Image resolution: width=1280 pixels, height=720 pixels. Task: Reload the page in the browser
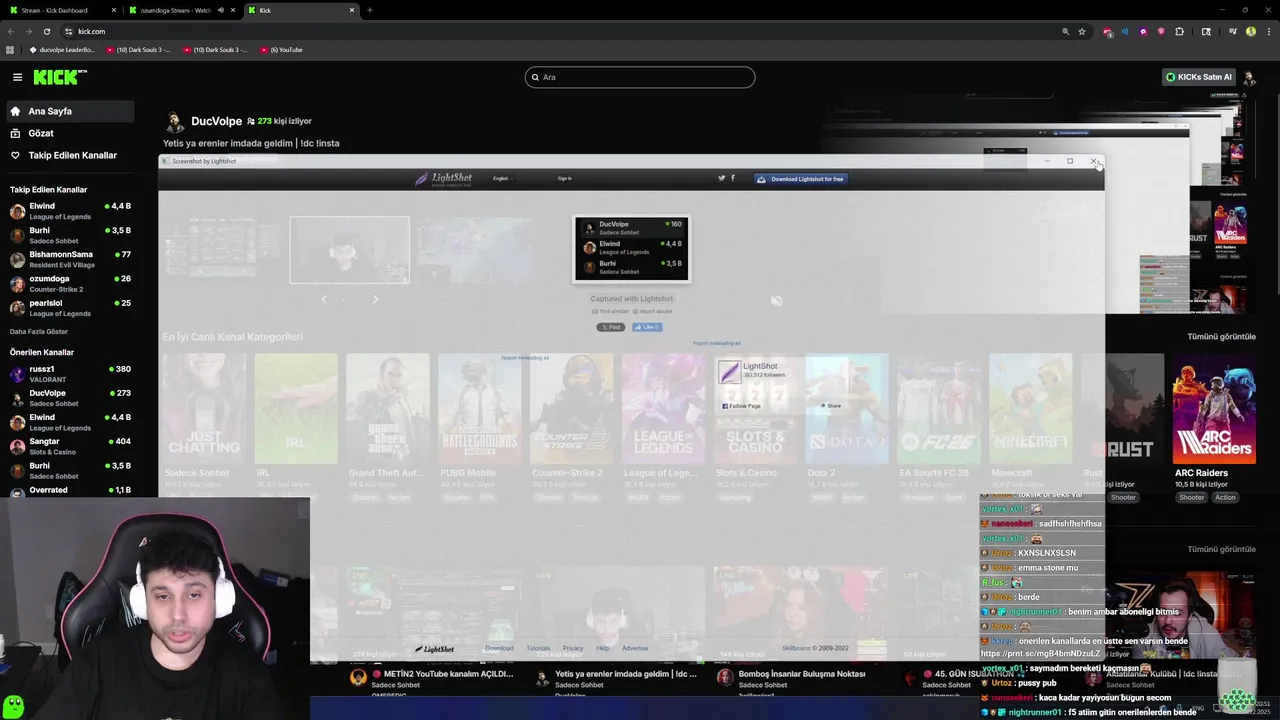tap(46, 31)
